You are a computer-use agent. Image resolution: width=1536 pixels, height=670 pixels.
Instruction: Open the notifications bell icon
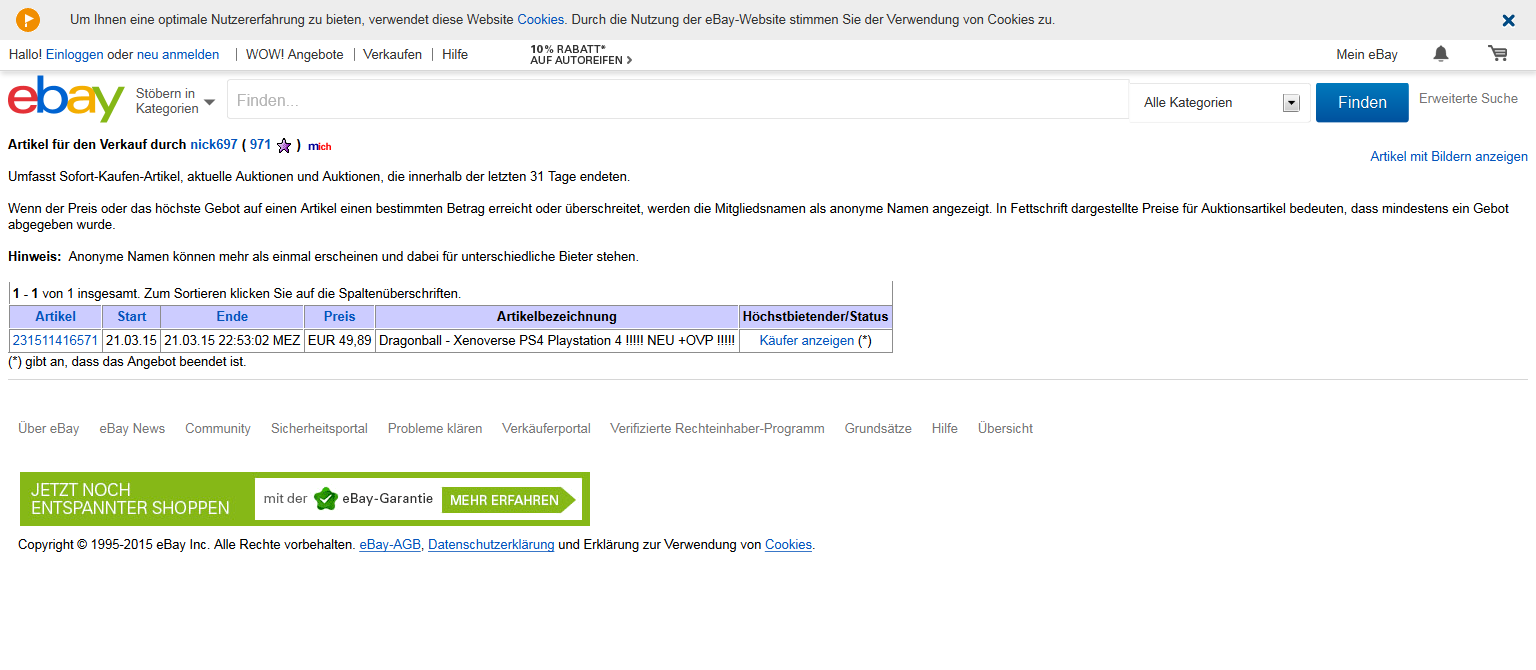click(1440, 54)
